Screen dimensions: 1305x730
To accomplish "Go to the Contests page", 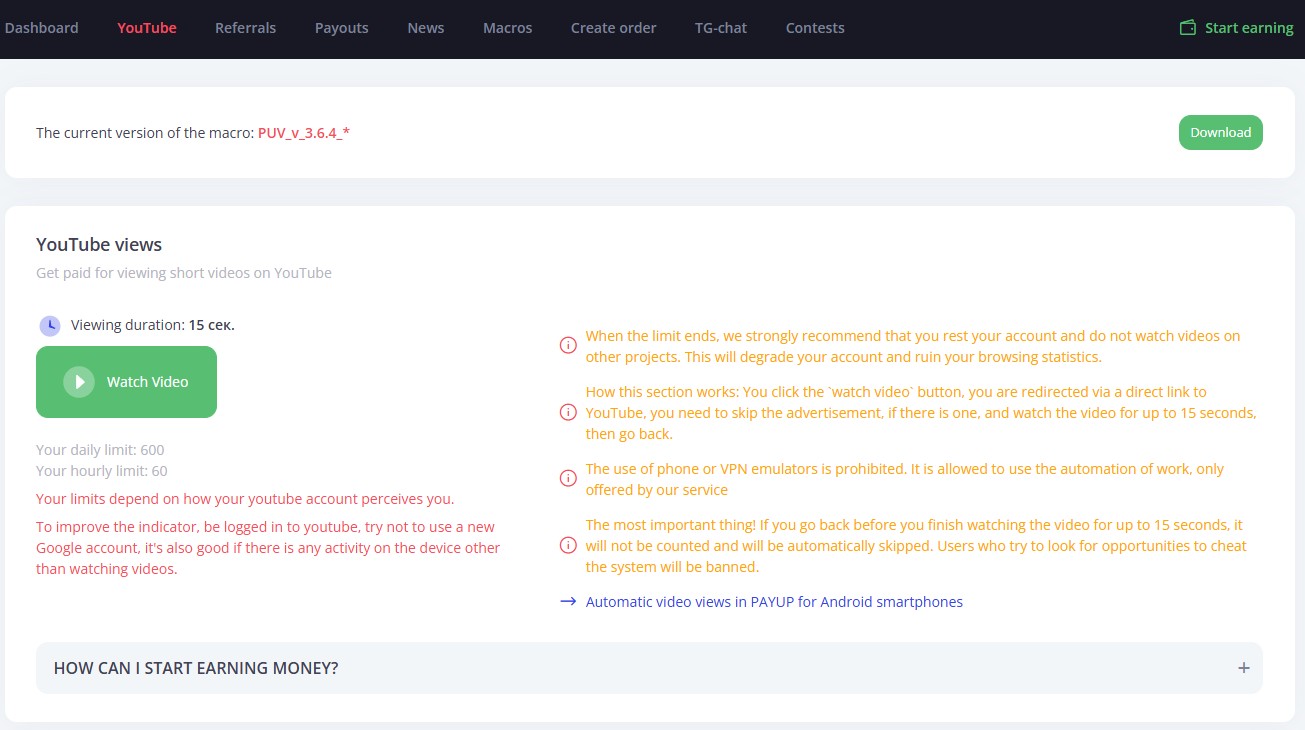I will (x=815, y=28).
